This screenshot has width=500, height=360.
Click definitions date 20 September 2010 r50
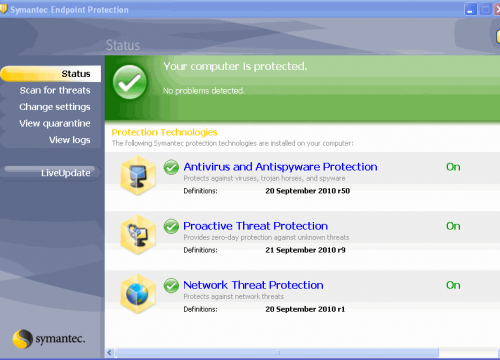click(308, 191)
